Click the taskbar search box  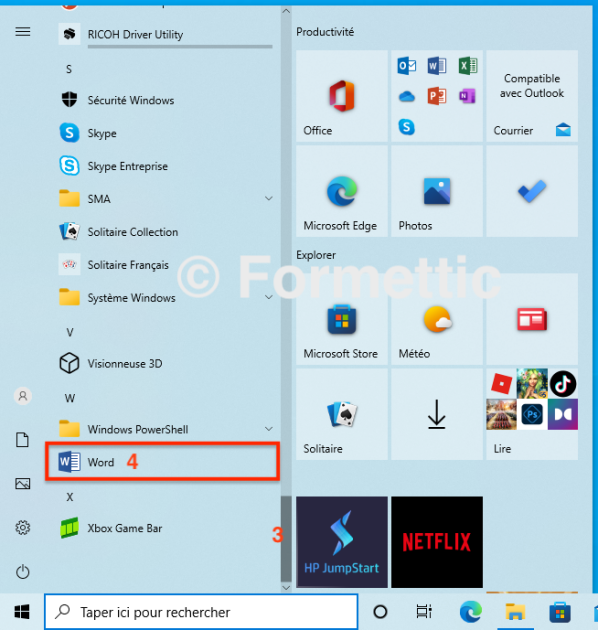[201, 612]
